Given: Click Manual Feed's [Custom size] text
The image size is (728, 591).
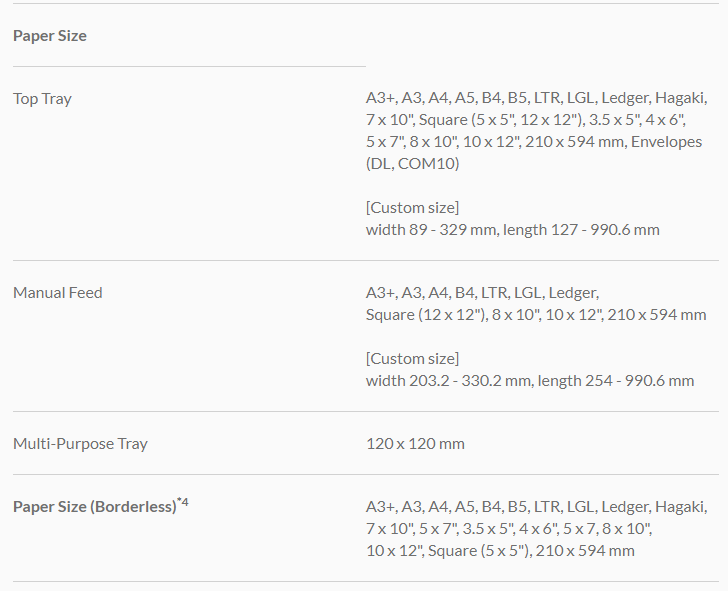Looking at the screenshot, I should click(412, 358).
